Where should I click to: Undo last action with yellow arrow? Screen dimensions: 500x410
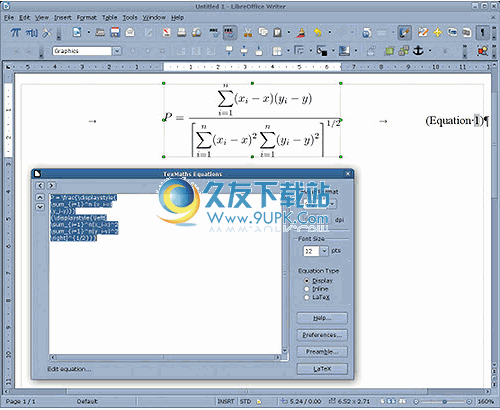point(318,32)
